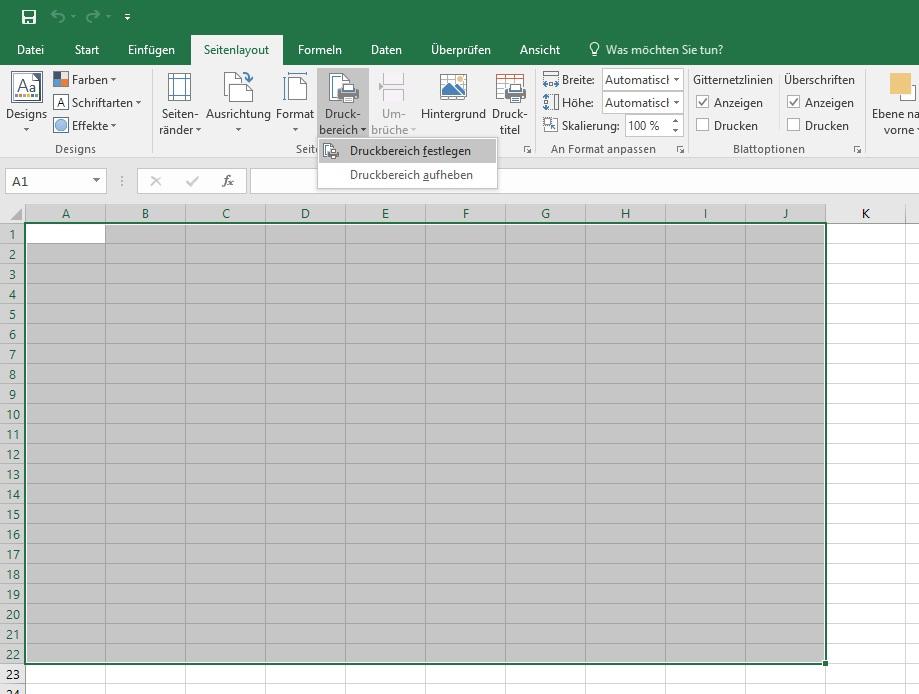Viewport: 919px width, 694px height.
Task: Open the Effekte effects menu
Action: [85, 125]
